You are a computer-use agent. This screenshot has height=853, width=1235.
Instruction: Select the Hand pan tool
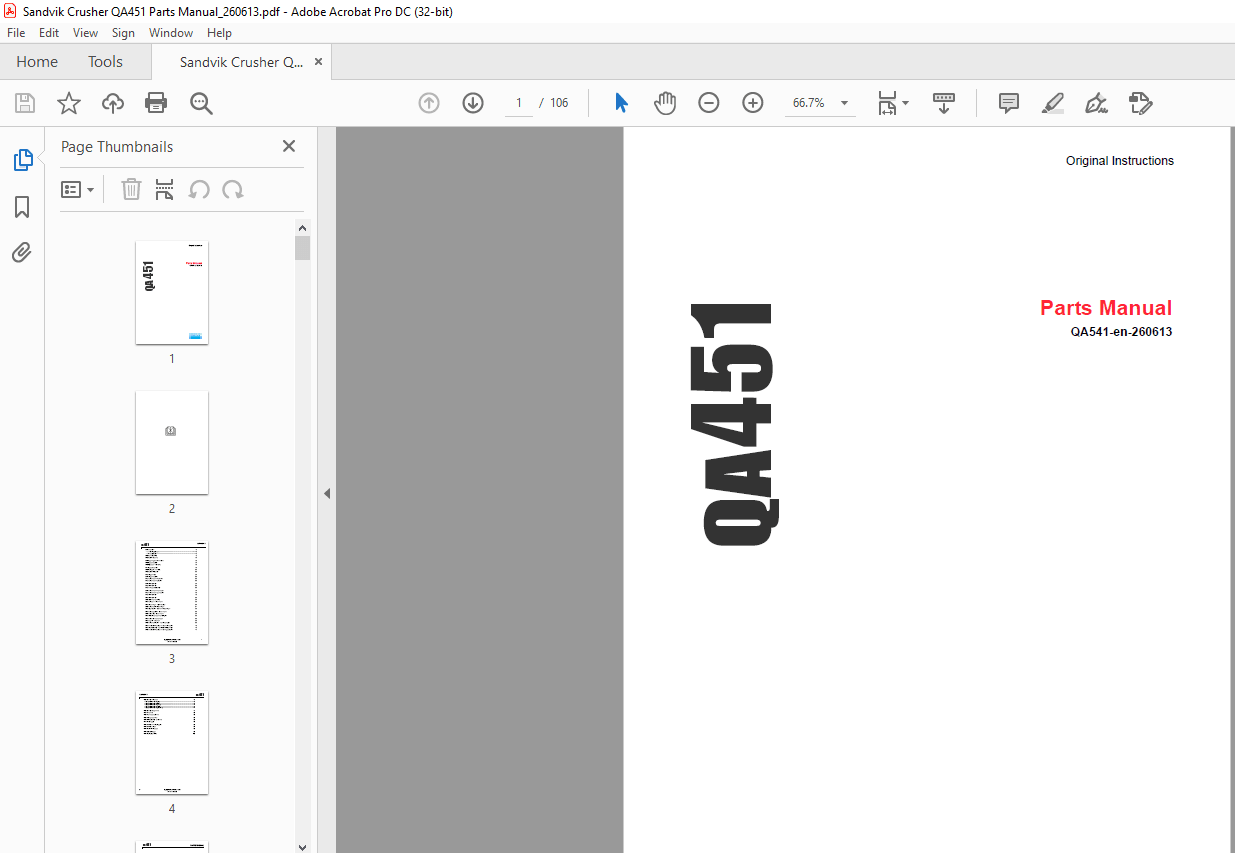pos(665,103)
